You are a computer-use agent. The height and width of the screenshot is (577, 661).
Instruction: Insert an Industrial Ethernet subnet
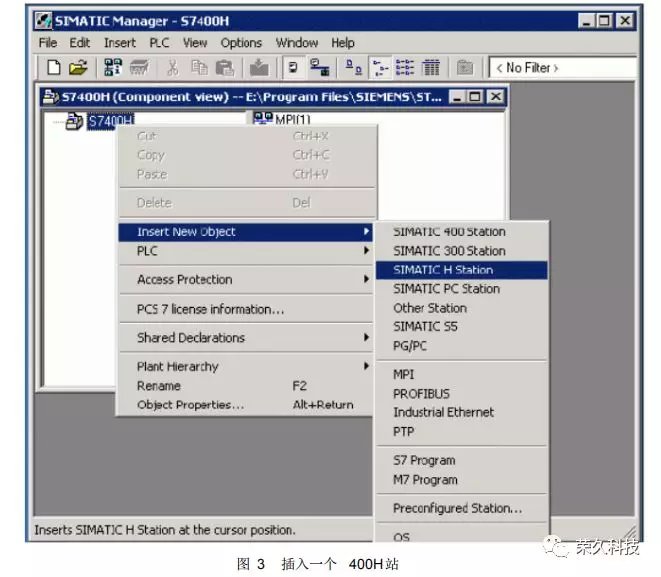pyautogui.click(x=443, y=412)
